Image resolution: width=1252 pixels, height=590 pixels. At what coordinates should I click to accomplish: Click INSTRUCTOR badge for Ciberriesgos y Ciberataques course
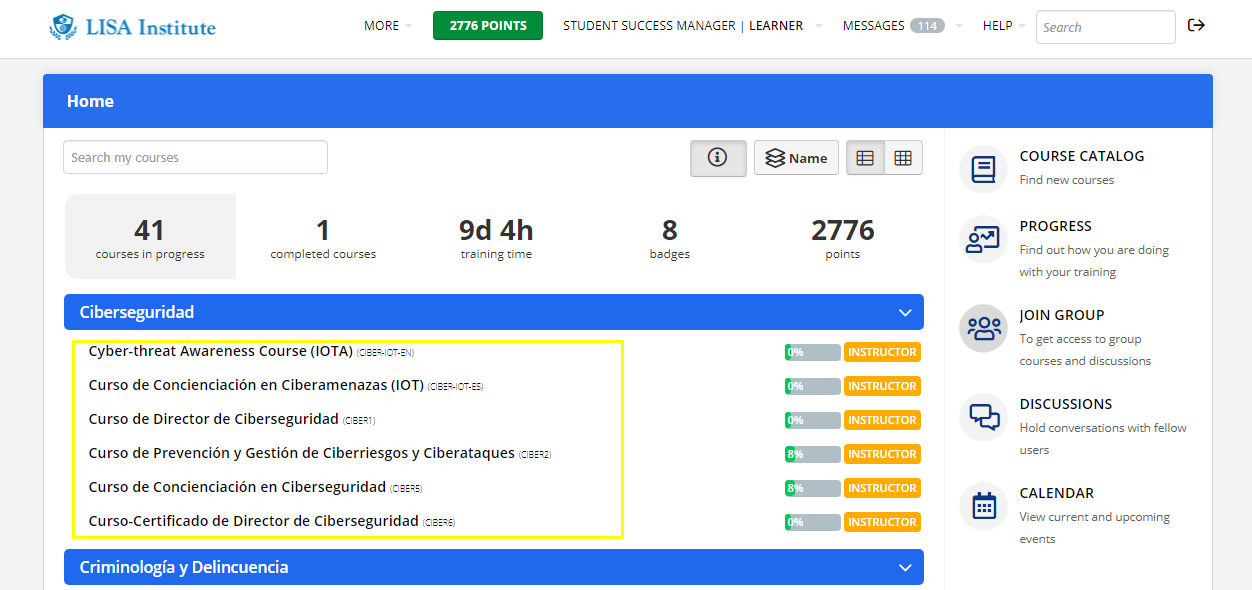[x=882, y=454]
